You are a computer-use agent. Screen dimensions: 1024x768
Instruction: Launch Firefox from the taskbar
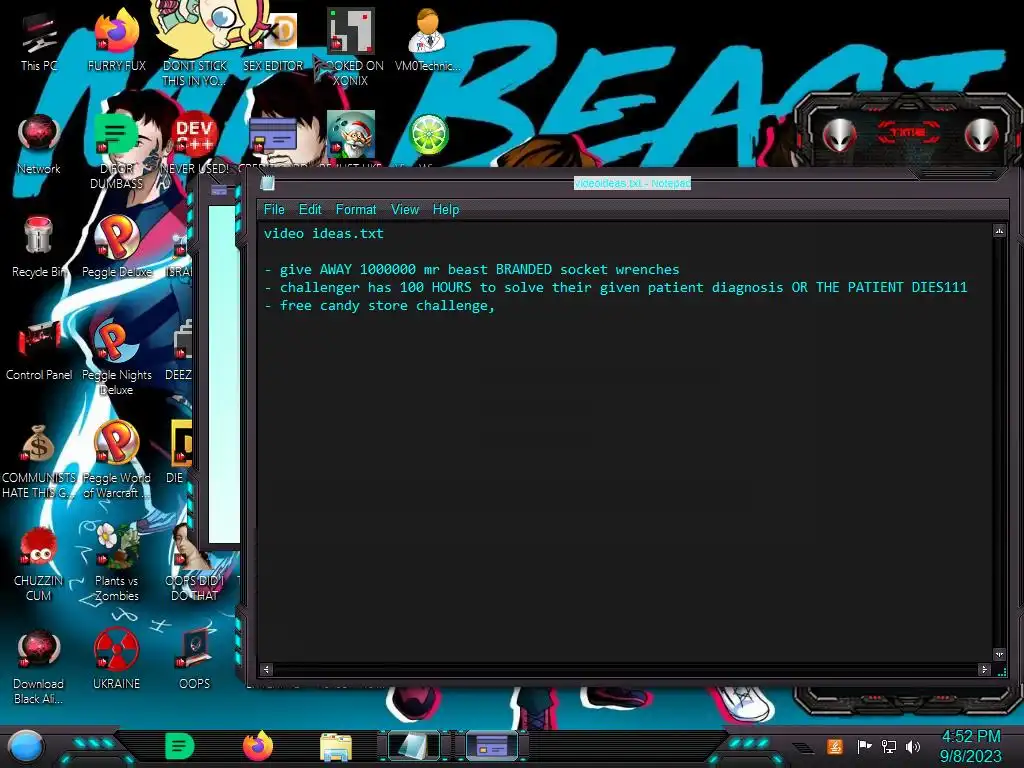pos(258,746)
